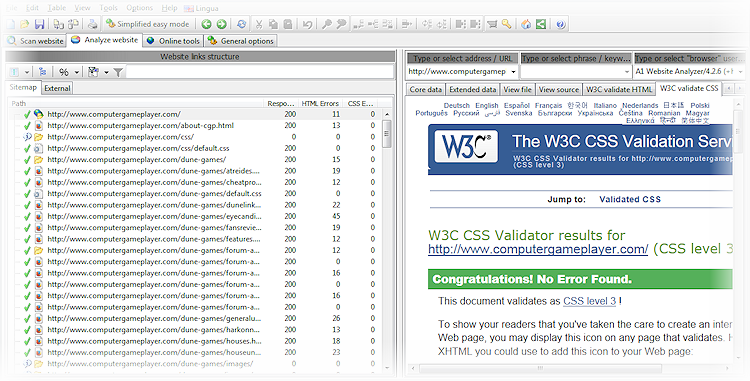
Task: Open the Lingua language menu
Action: pos(201,8)
